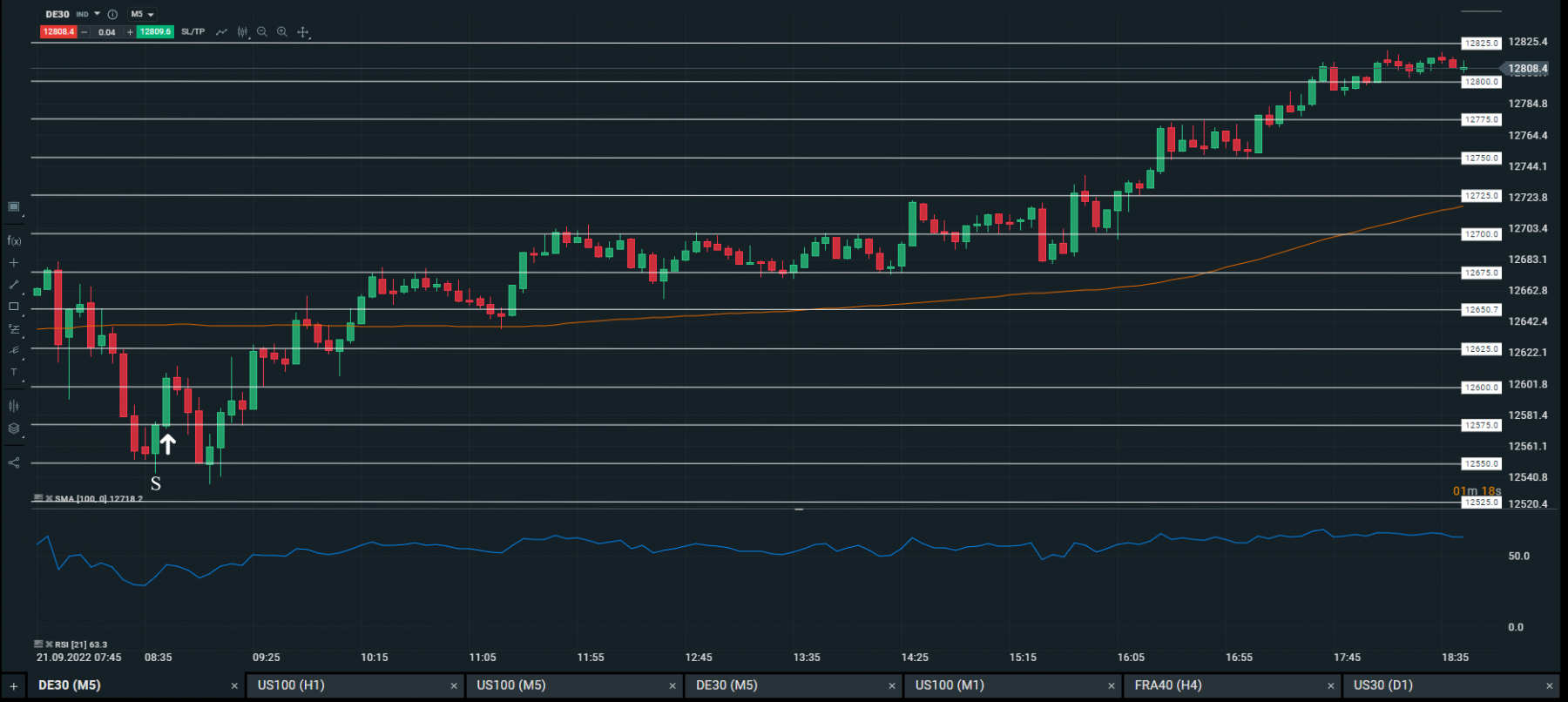Remove the RSI [21] indicator

[x=50, y=645]
